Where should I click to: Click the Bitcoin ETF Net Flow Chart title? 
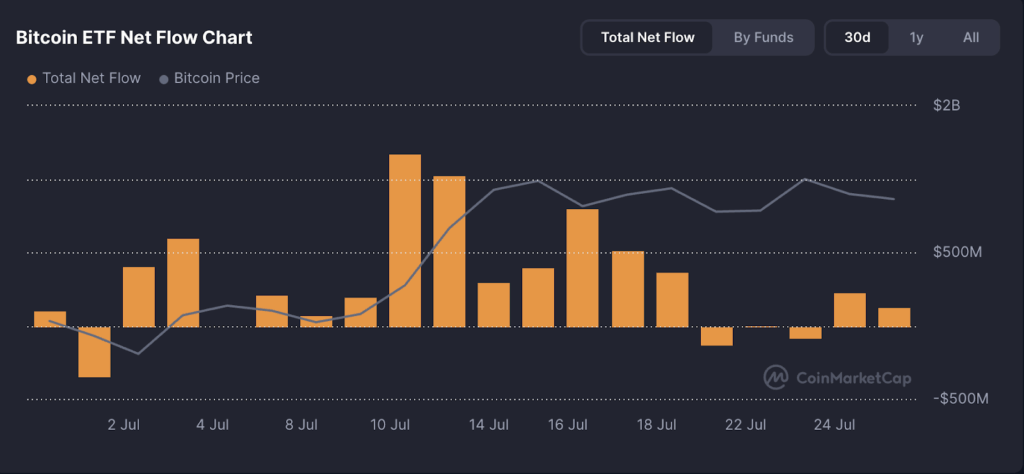pos(134,38)
